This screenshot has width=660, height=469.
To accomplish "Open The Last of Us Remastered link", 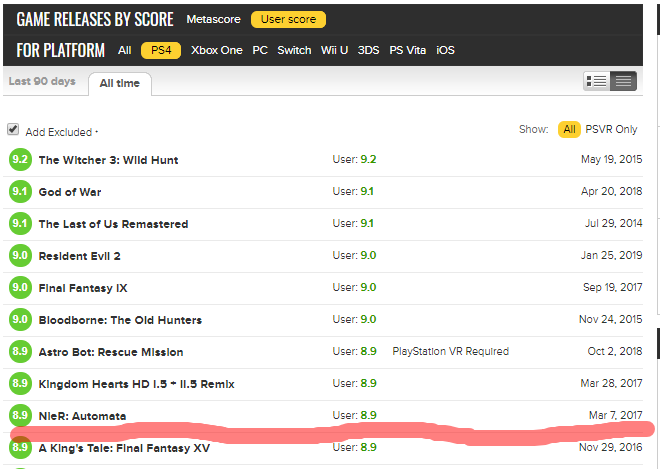I will tap(113, 224).
